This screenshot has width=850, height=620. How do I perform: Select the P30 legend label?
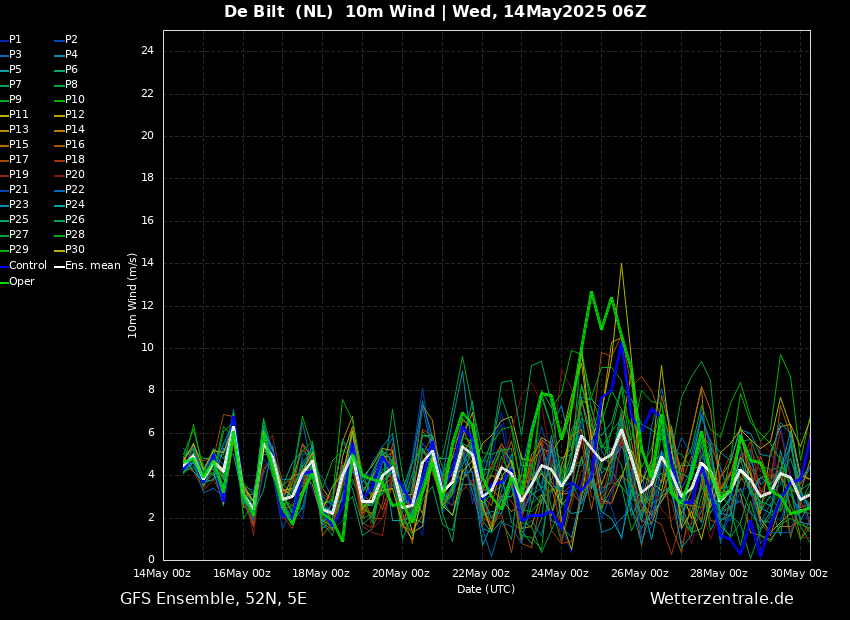75,250
